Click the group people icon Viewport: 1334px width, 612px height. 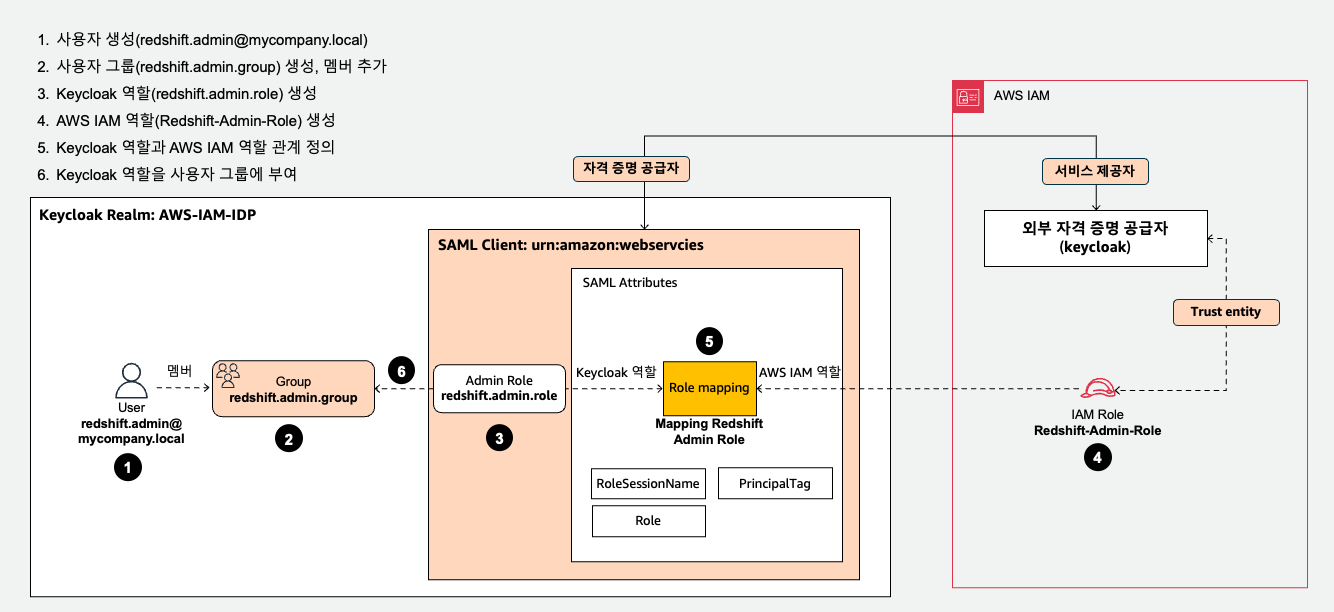pos(229,375)
